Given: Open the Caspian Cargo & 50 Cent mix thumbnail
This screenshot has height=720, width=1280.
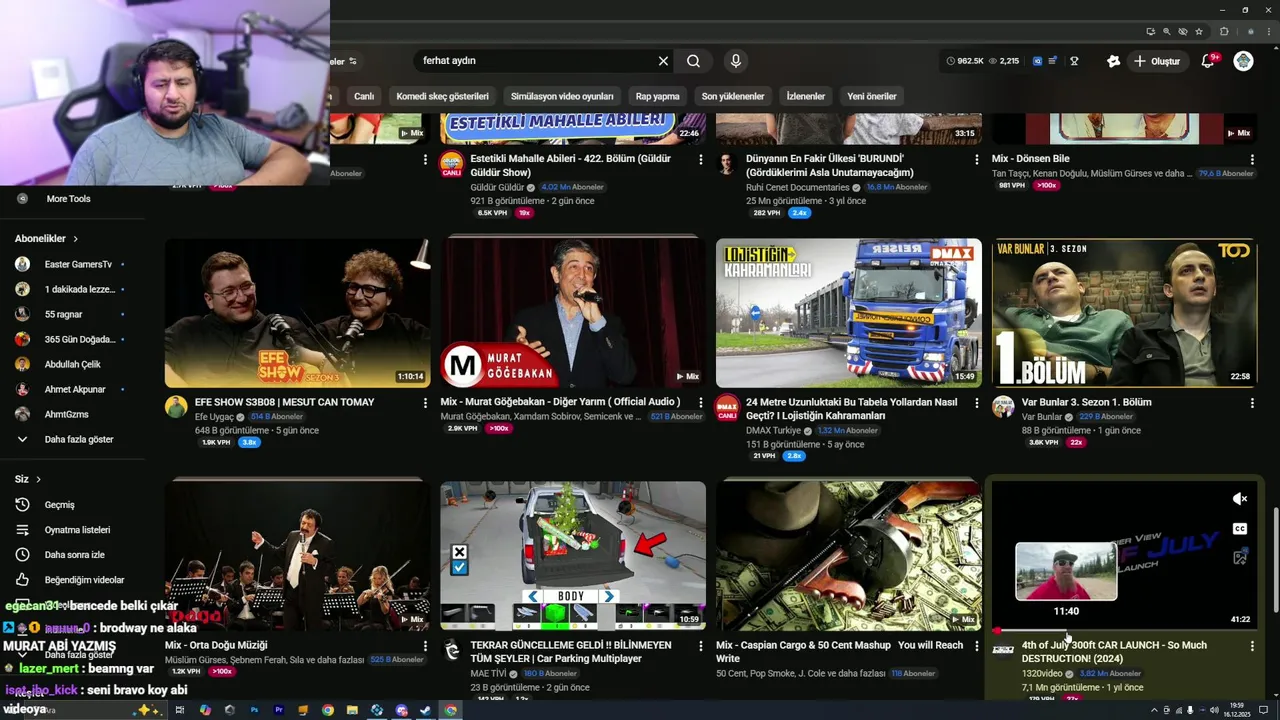Looking at the screenshot, I should coord(849,556).
